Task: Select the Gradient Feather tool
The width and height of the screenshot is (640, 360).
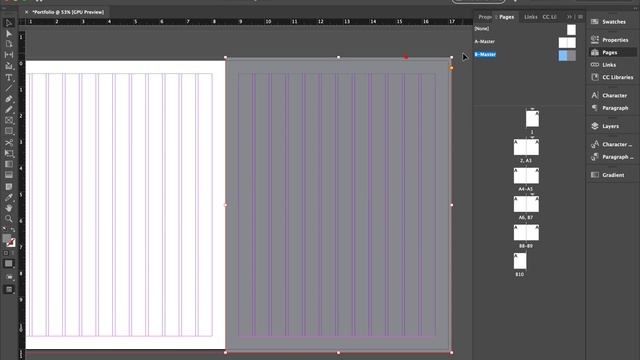Action: pyautogui.click(x=9, y=175)
